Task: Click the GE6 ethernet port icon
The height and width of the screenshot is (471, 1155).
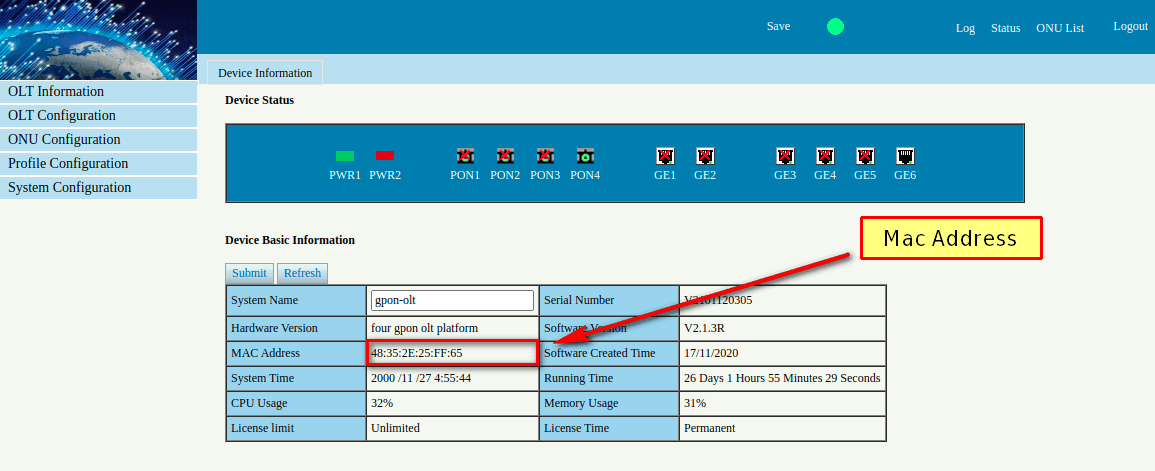Action: (905, 156)
